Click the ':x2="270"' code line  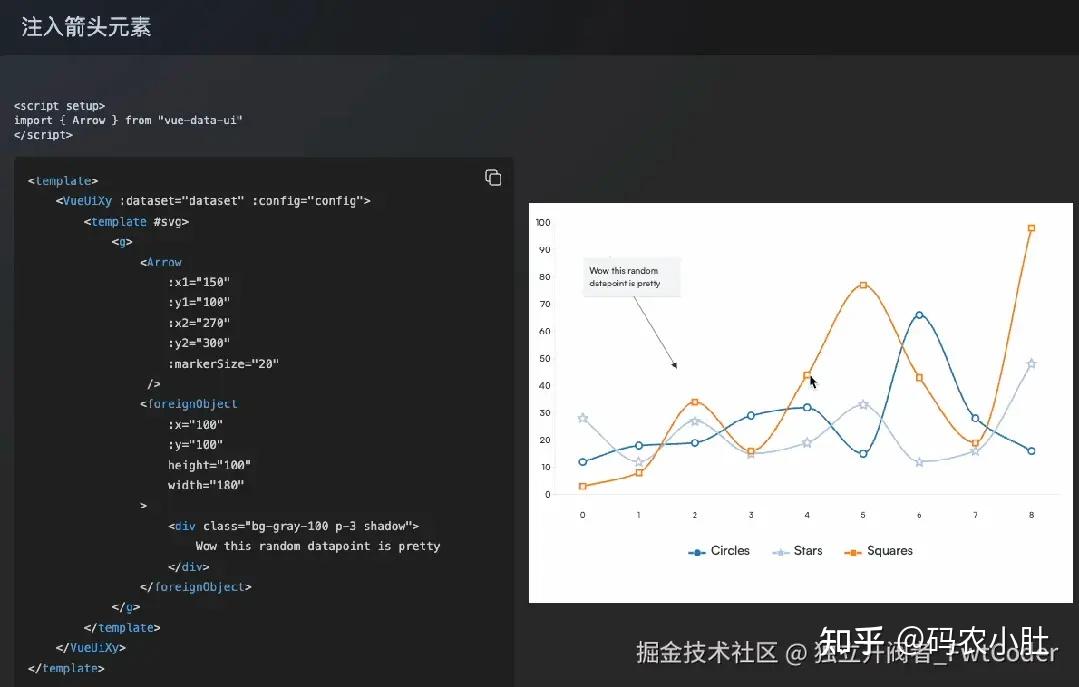click(x=199, y=323)
